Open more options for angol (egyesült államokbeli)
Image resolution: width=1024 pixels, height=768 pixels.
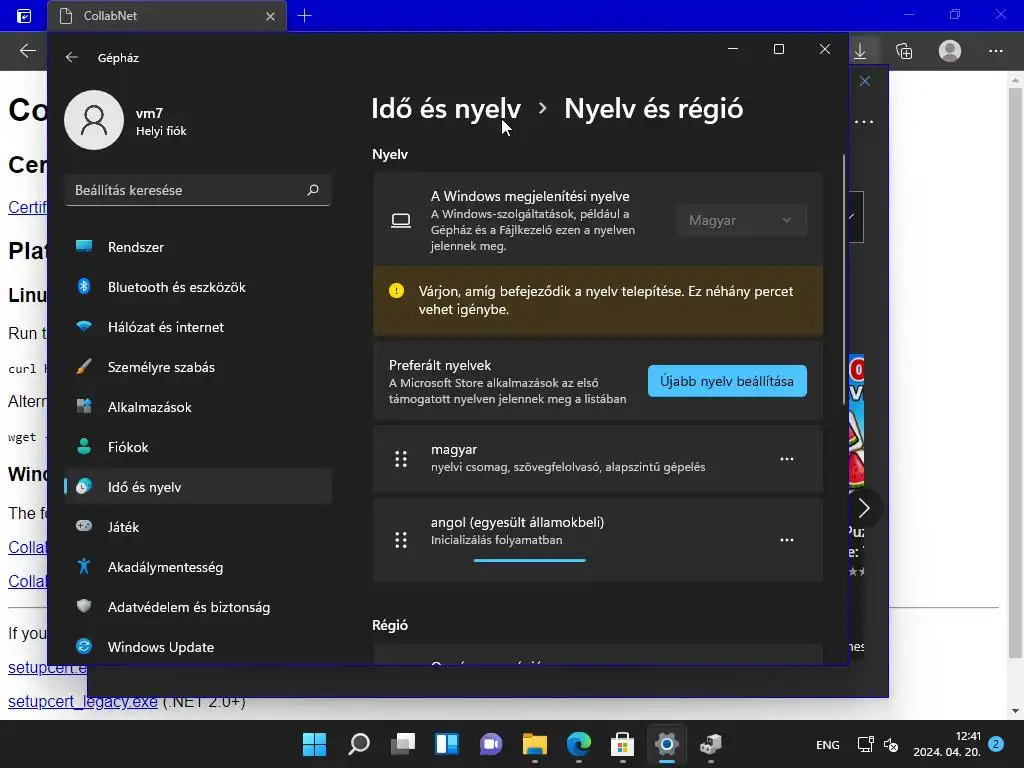[x=787, y=540]
